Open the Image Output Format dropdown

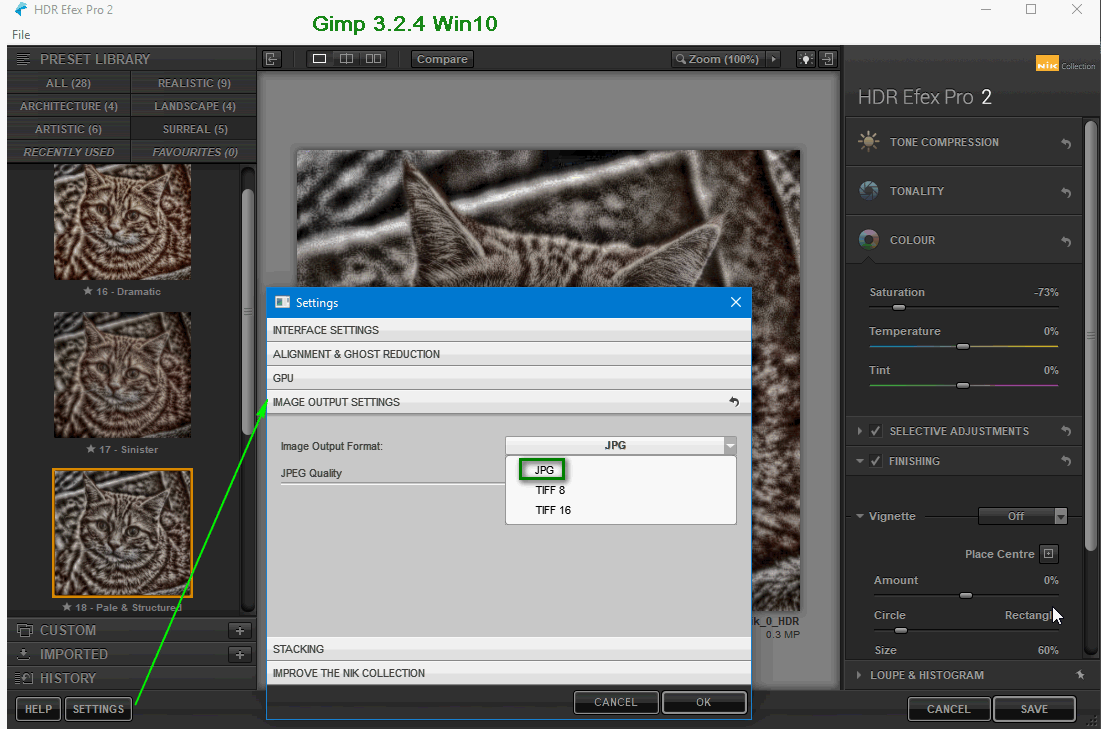621,445
